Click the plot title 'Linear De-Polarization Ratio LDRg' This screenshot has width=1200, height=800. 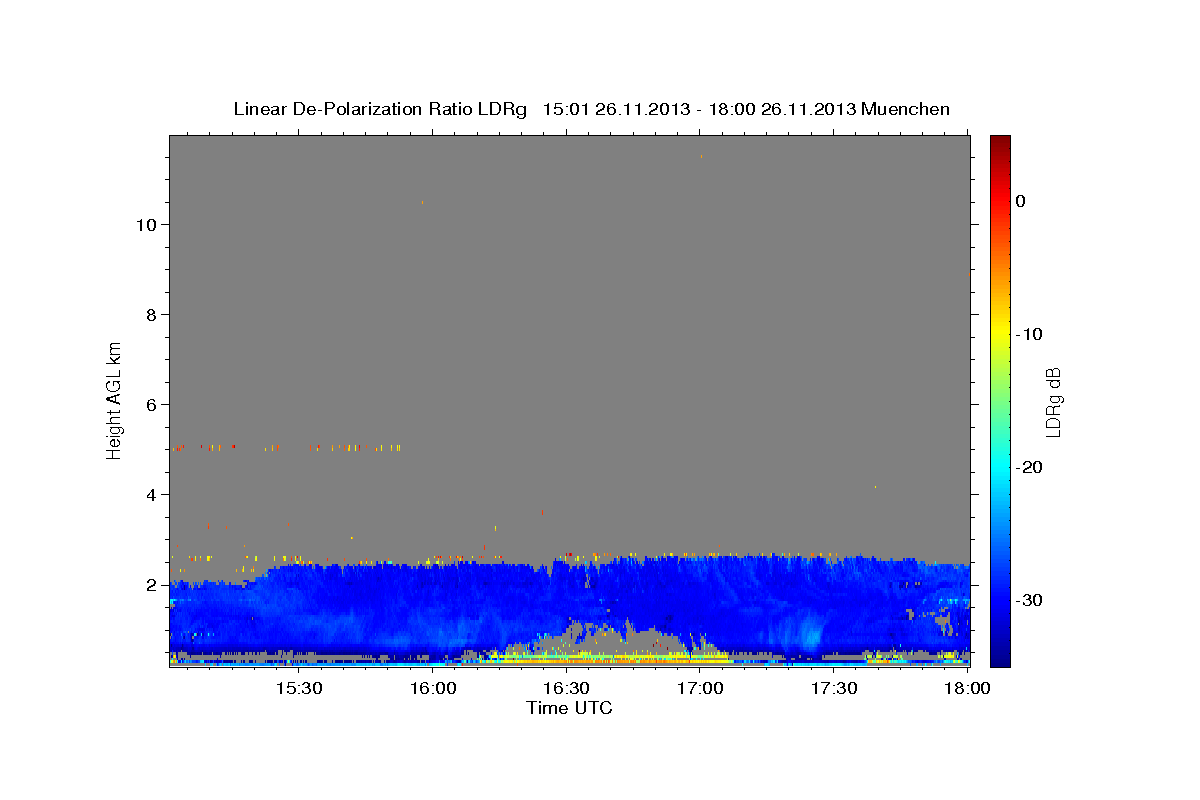pos(380,109)
